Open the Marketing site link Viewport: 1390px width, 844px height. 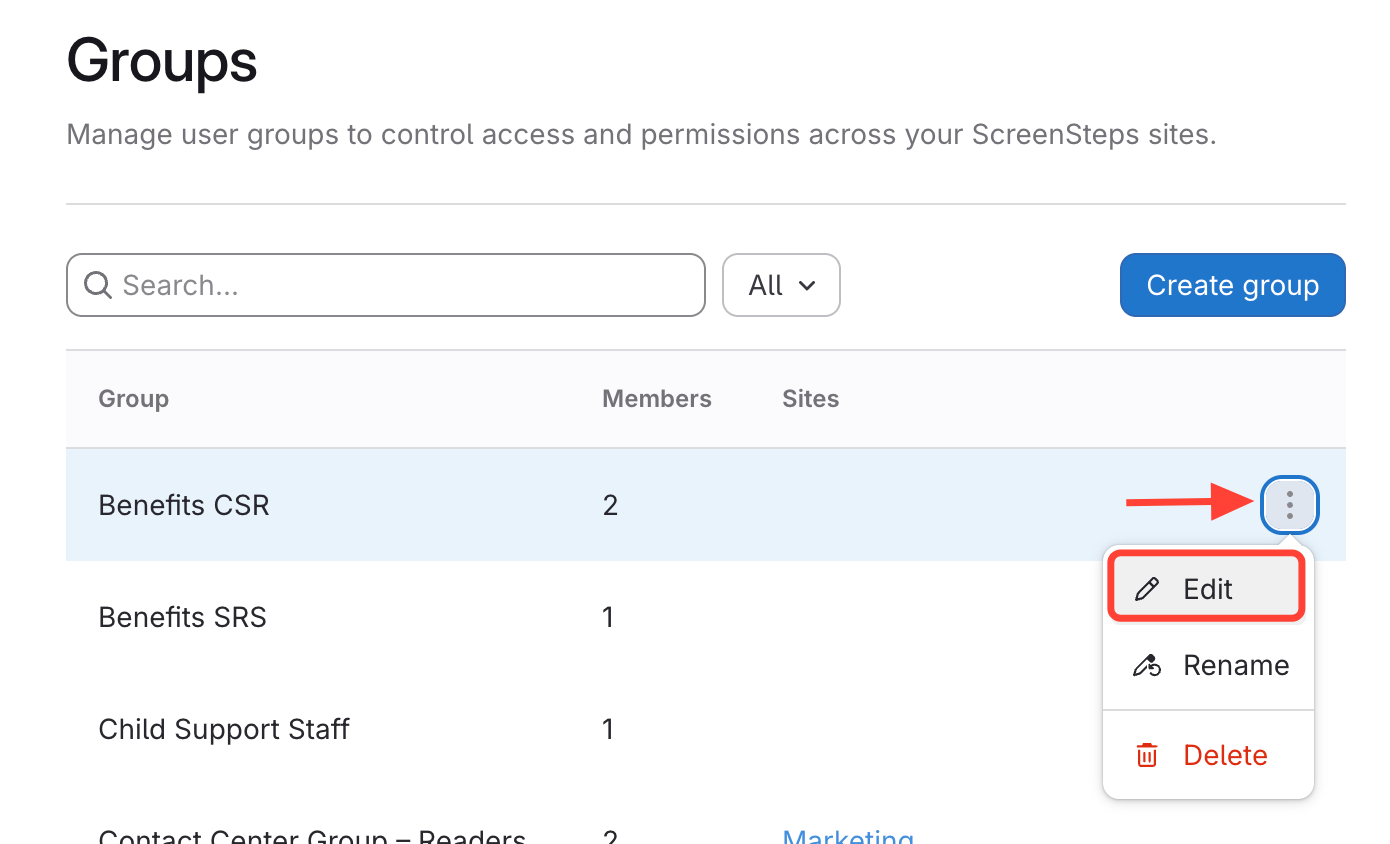(x=848, y=836)
